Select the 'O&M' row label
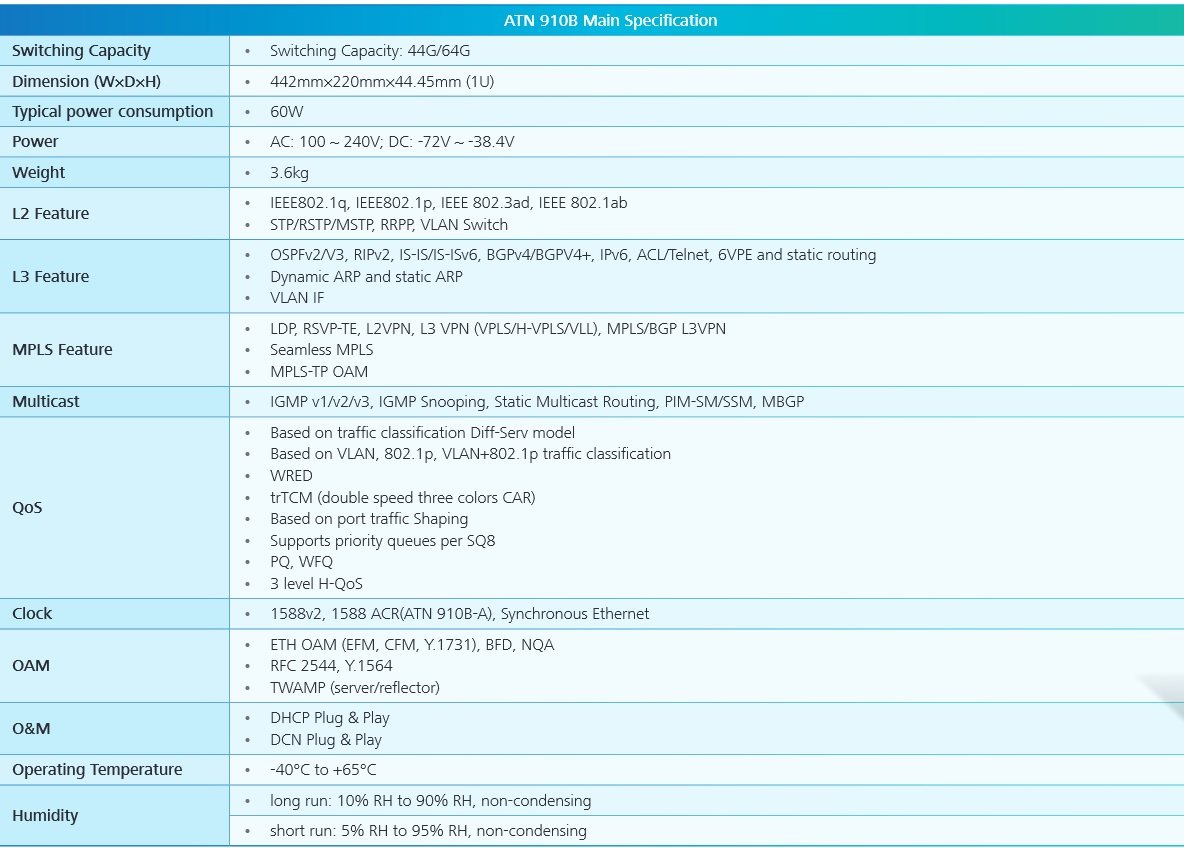1184x848 pixels. [31, 729]
